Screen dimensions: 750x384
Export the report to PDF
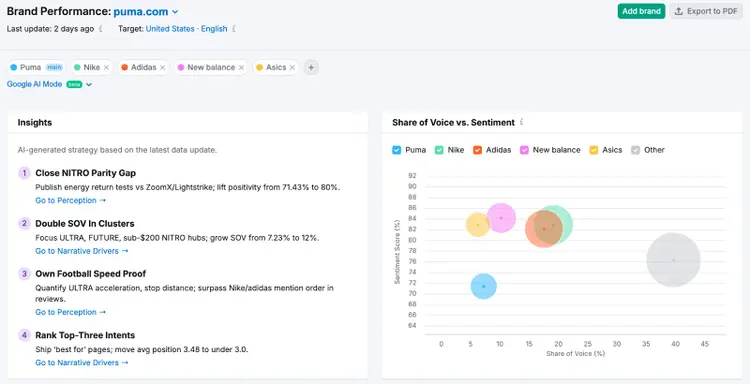pos(706,11)
